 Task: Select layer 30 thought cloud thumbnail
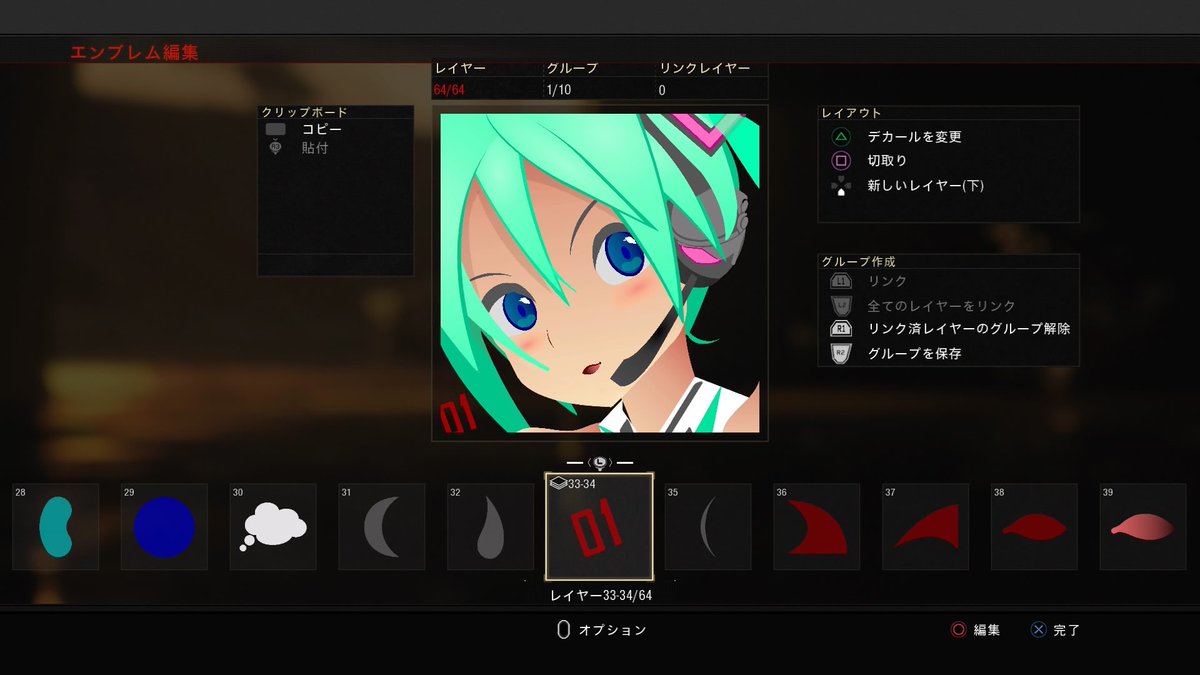pyautogui.click(x=273, y=527)
